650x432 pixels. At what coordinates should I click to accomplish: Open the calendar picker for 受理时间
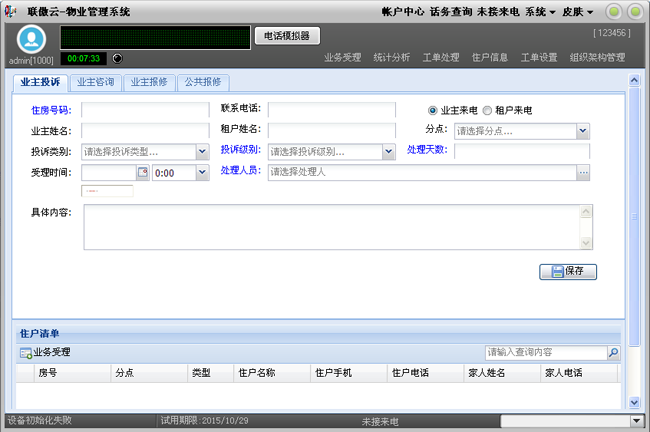(143, 172)
